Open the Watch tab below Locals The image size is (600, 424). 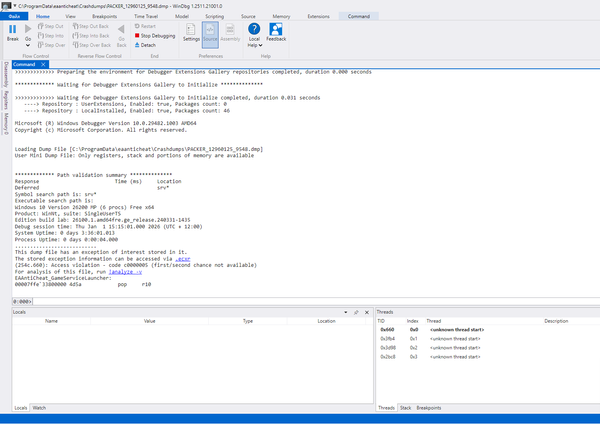(x=39, y=408)
